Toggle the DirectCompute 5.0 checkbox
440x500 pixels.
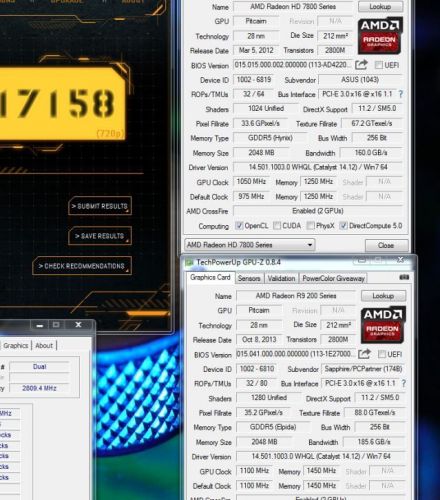[x=343, y=226]
